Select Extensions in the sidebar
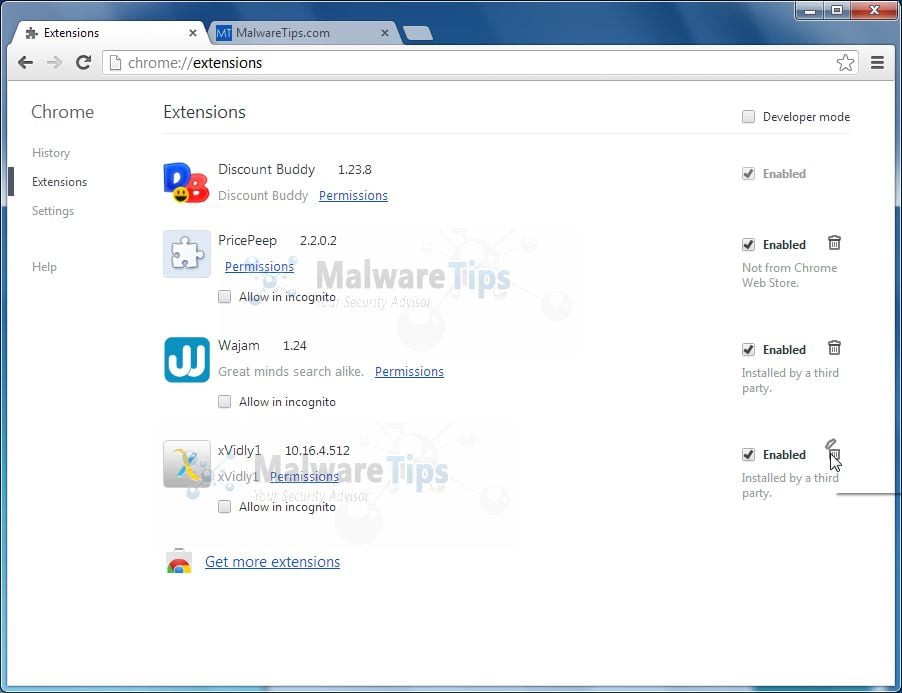Viewport: 902px width, 693px height. coord(59,182)
